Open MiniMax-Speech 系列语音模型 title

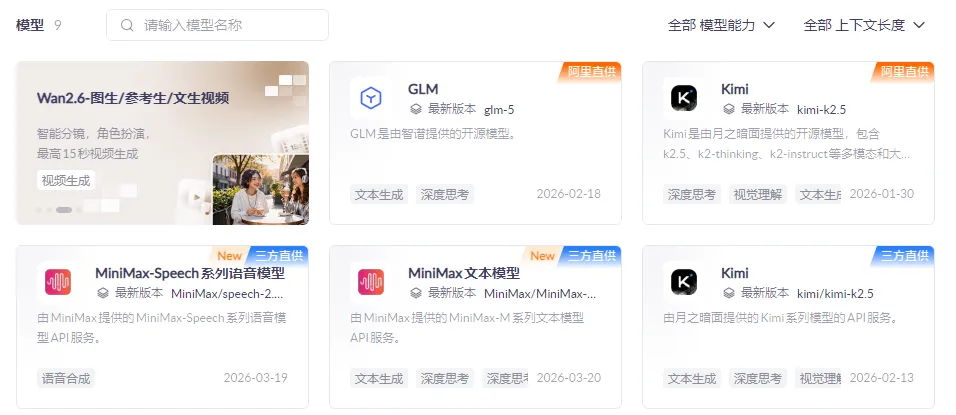point(190,273)
